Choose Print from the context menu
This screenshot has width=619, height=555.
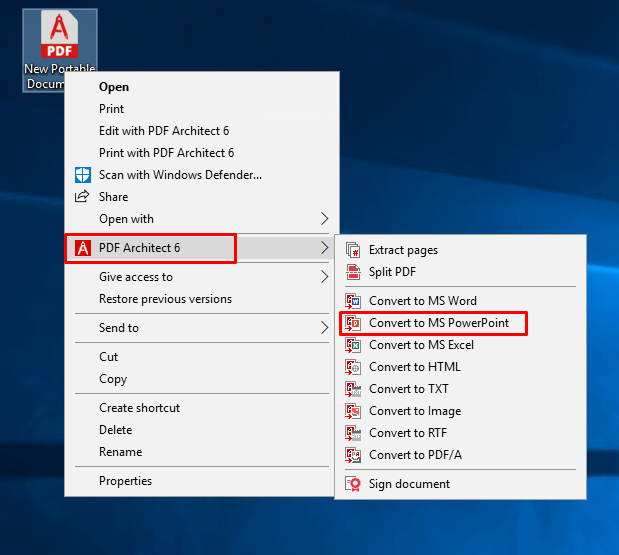(201, 109)
